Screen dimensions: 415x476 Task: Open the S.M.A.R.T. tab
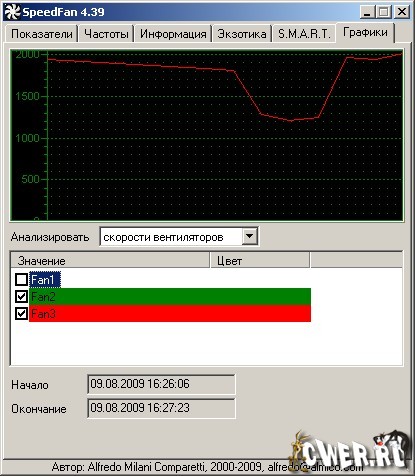click(304, 34)
